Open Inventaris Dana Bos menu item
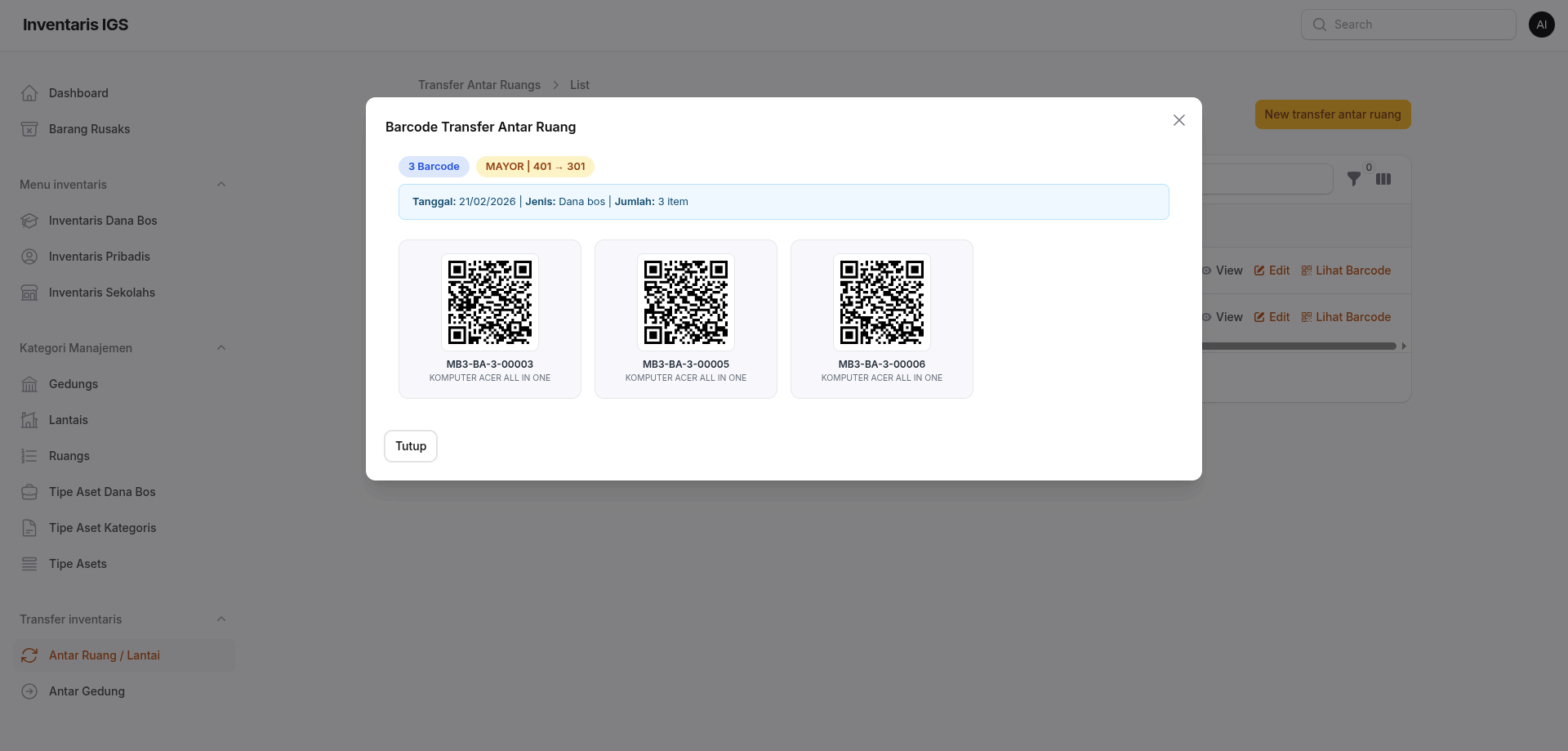This screenshot has height=751, width=1568. pos(124,221)
